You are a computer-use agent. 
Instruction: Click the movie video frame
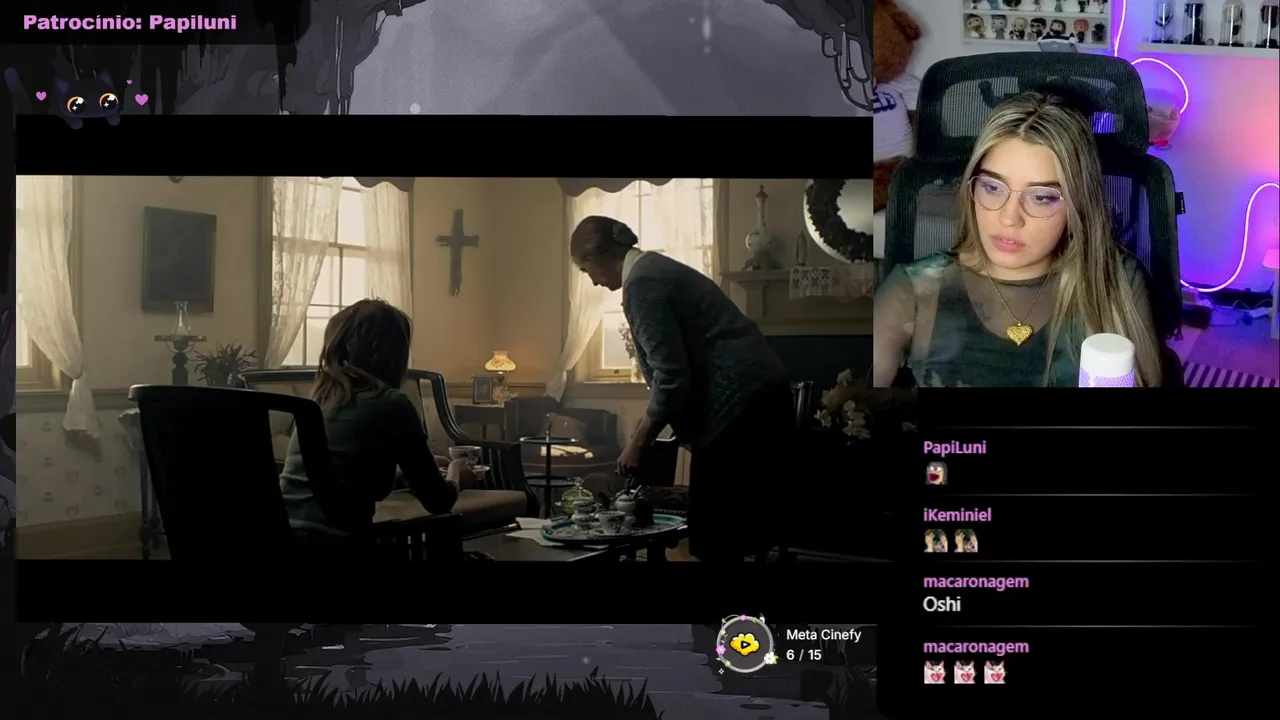(x=444, y=368)
